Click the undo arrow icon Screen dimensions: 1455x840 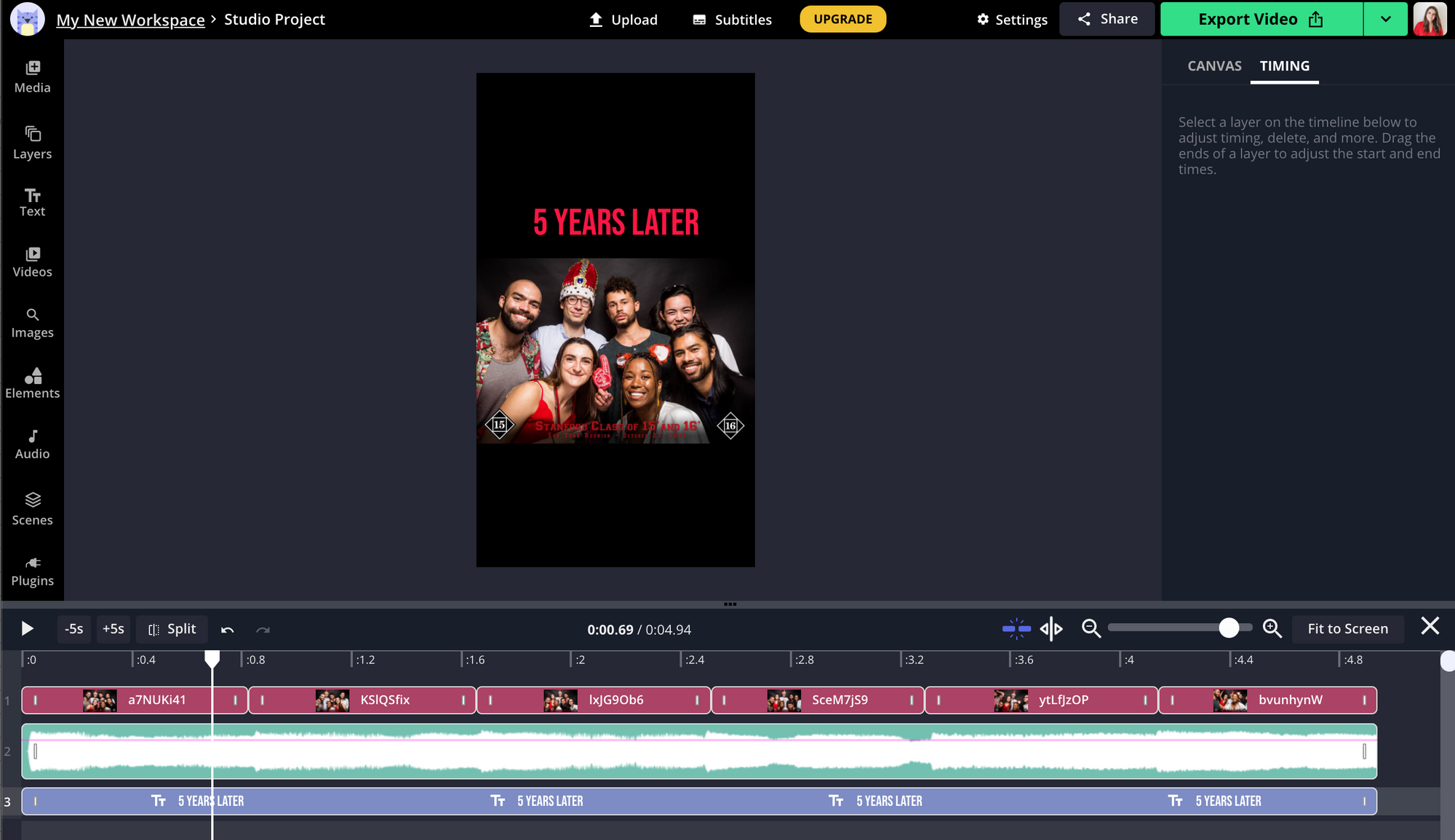point(227,630)
